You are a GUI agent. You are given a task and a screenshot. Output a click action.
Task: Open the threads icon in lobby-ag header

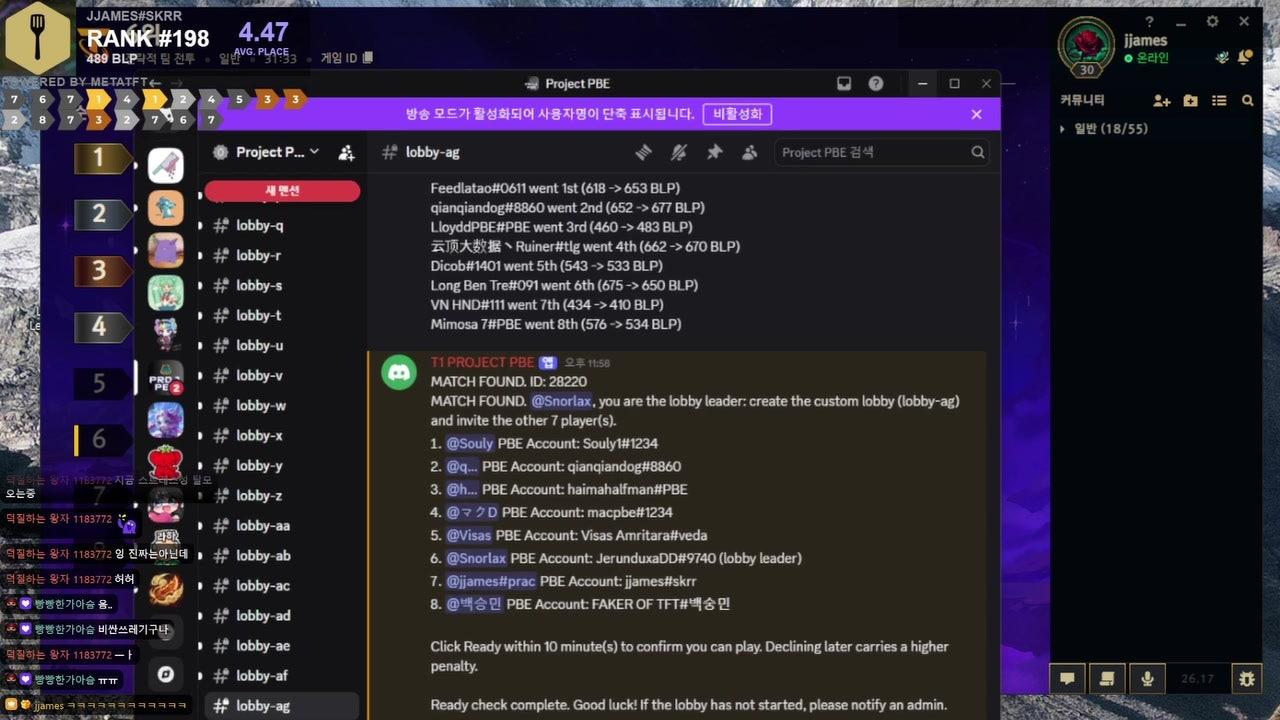coord(644,152)
